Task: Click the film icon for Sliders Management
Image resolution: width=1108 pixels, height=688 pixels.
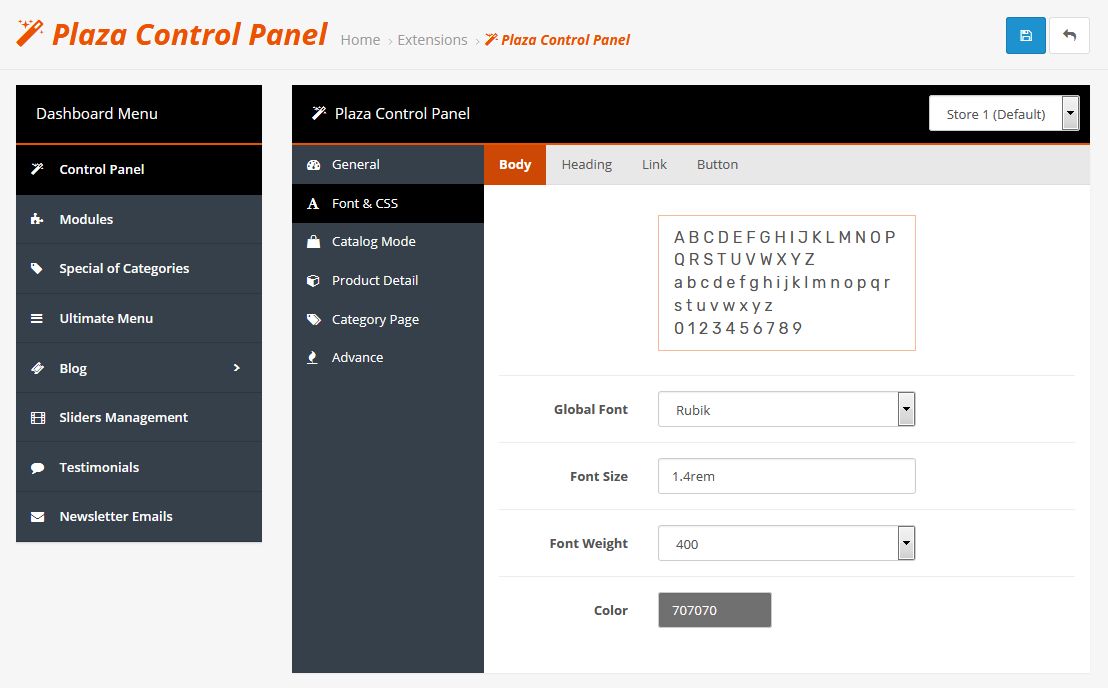Action: pos(37,417)
